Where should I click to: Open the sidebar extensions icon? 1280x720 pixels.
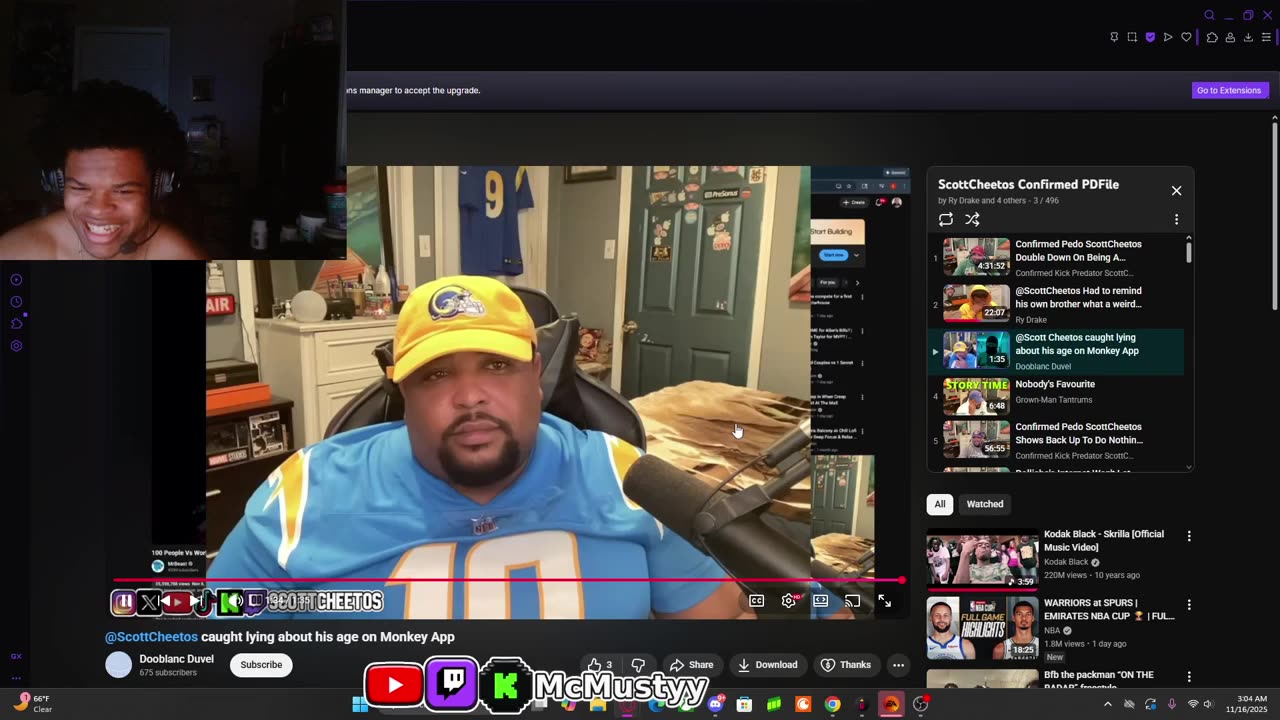tap(16, 324)
